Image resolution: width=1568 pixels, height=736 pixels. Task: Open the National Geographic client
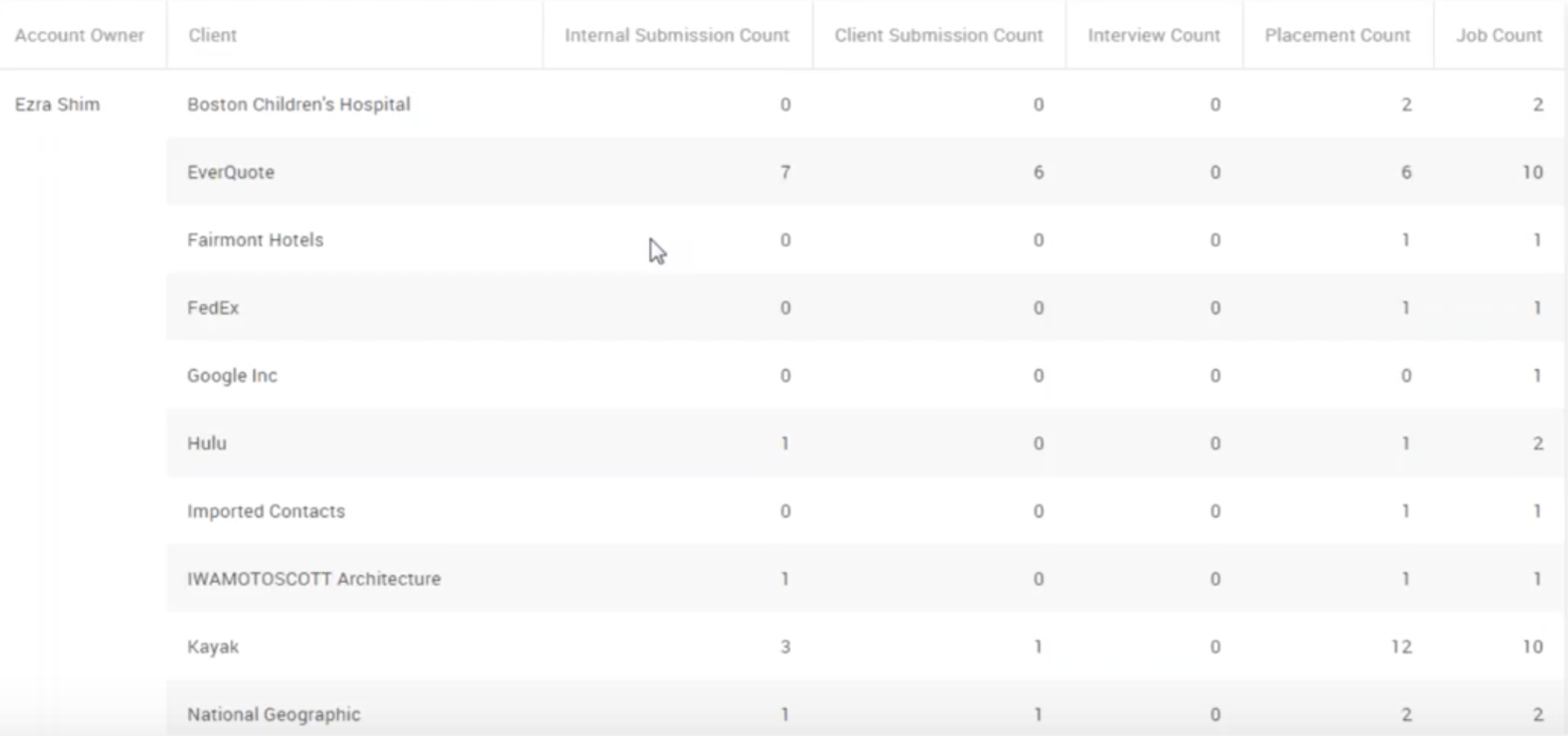click(274, 714)
